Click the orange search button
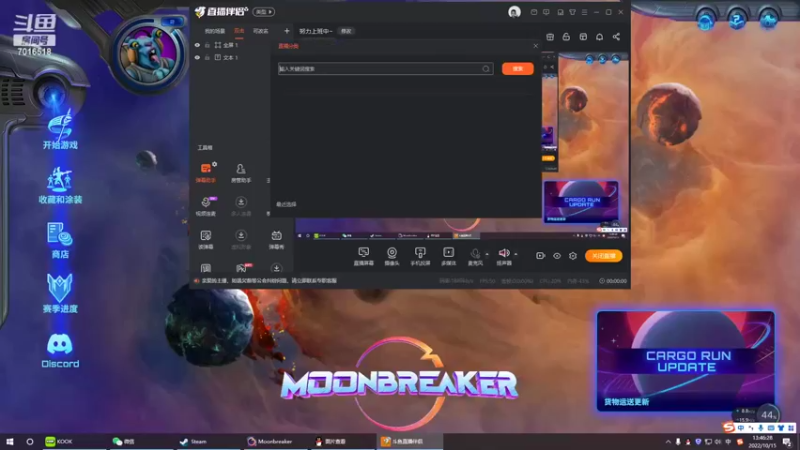 pyautogui.click(x=518, y=69)
